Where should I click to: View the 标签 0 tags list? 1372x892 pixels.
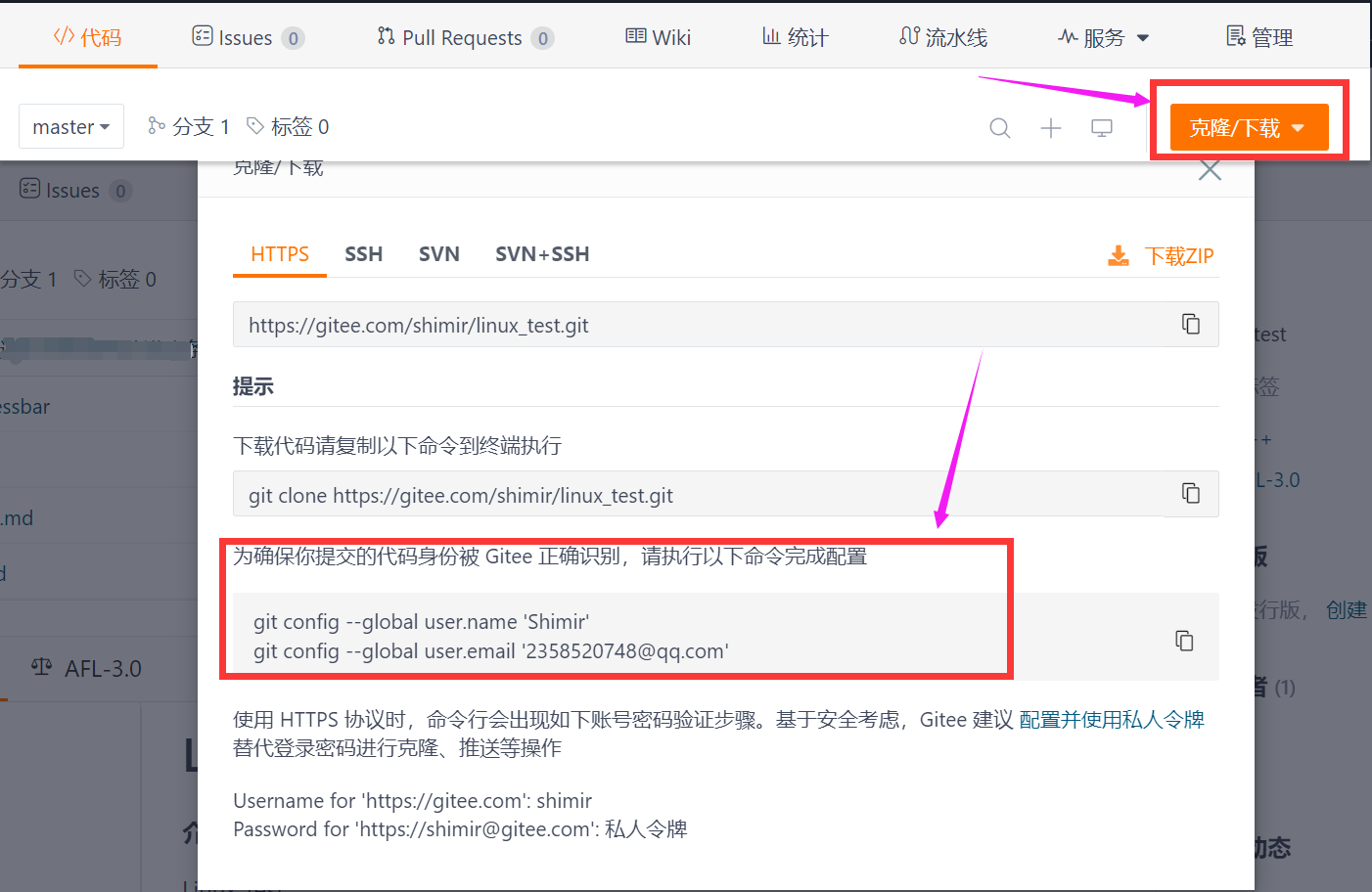288,126
